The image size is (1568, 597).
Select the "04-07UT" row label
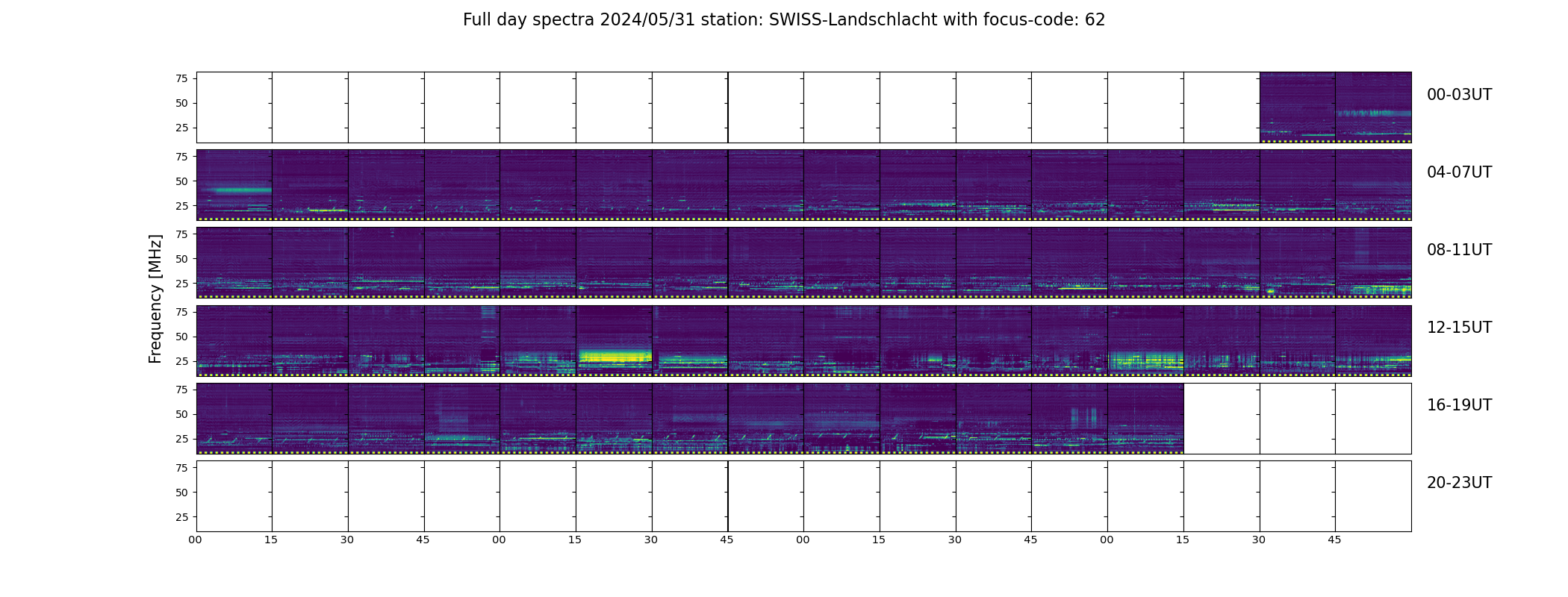point(1459,172)
